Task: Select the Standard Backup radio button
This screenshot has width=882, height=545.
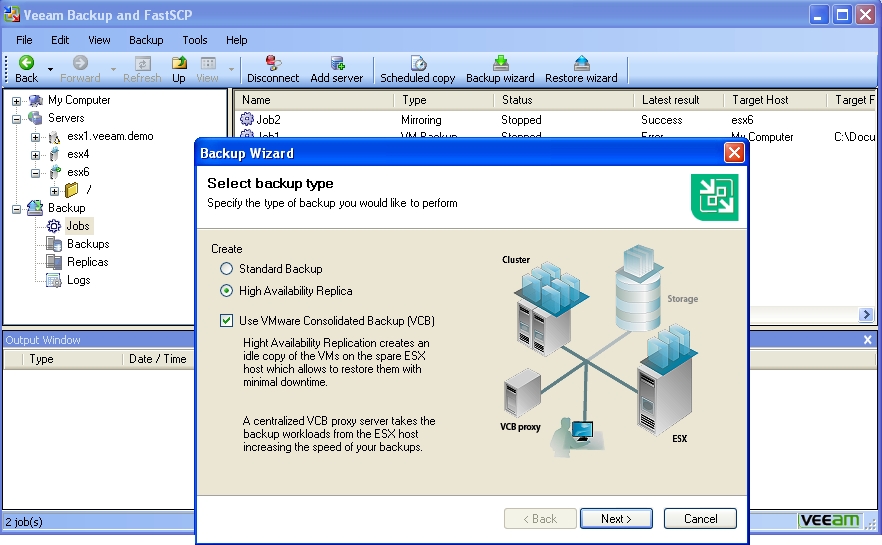Action: pos(226,269)
